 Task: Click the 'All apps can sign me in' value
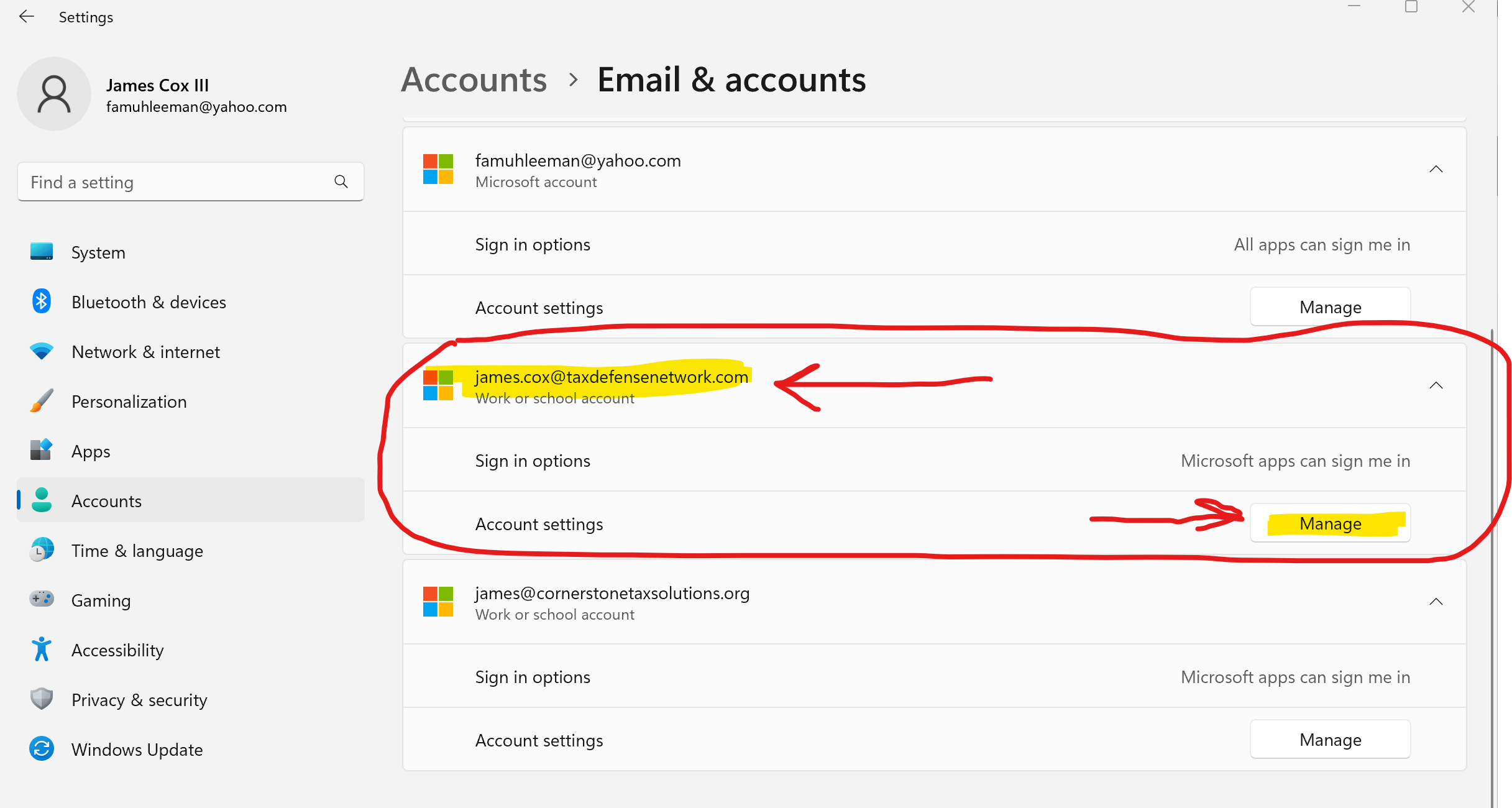point(1322,244)
